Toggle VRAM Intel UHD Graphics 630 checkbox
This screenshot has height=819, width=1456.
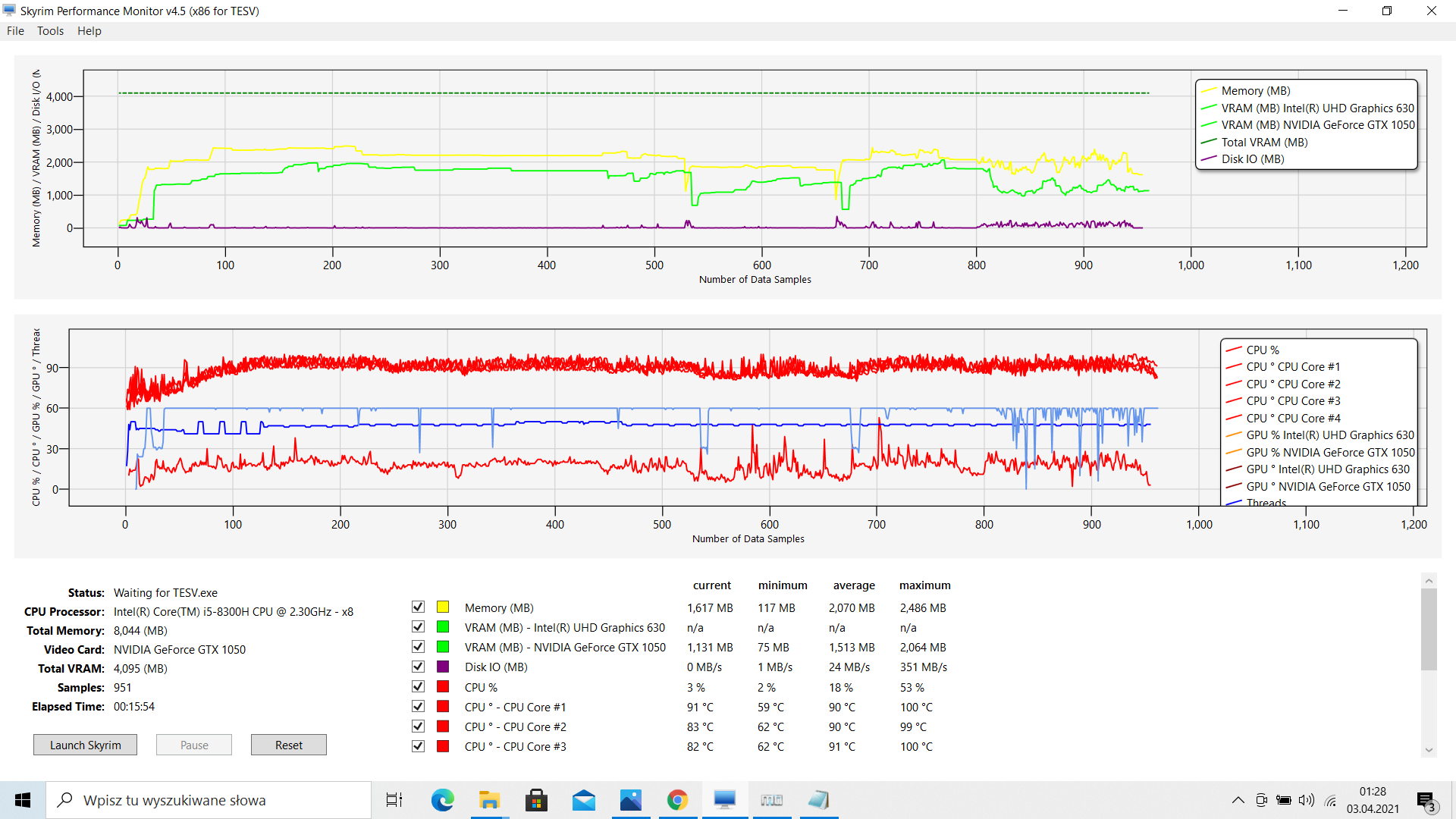coord(418,627)
